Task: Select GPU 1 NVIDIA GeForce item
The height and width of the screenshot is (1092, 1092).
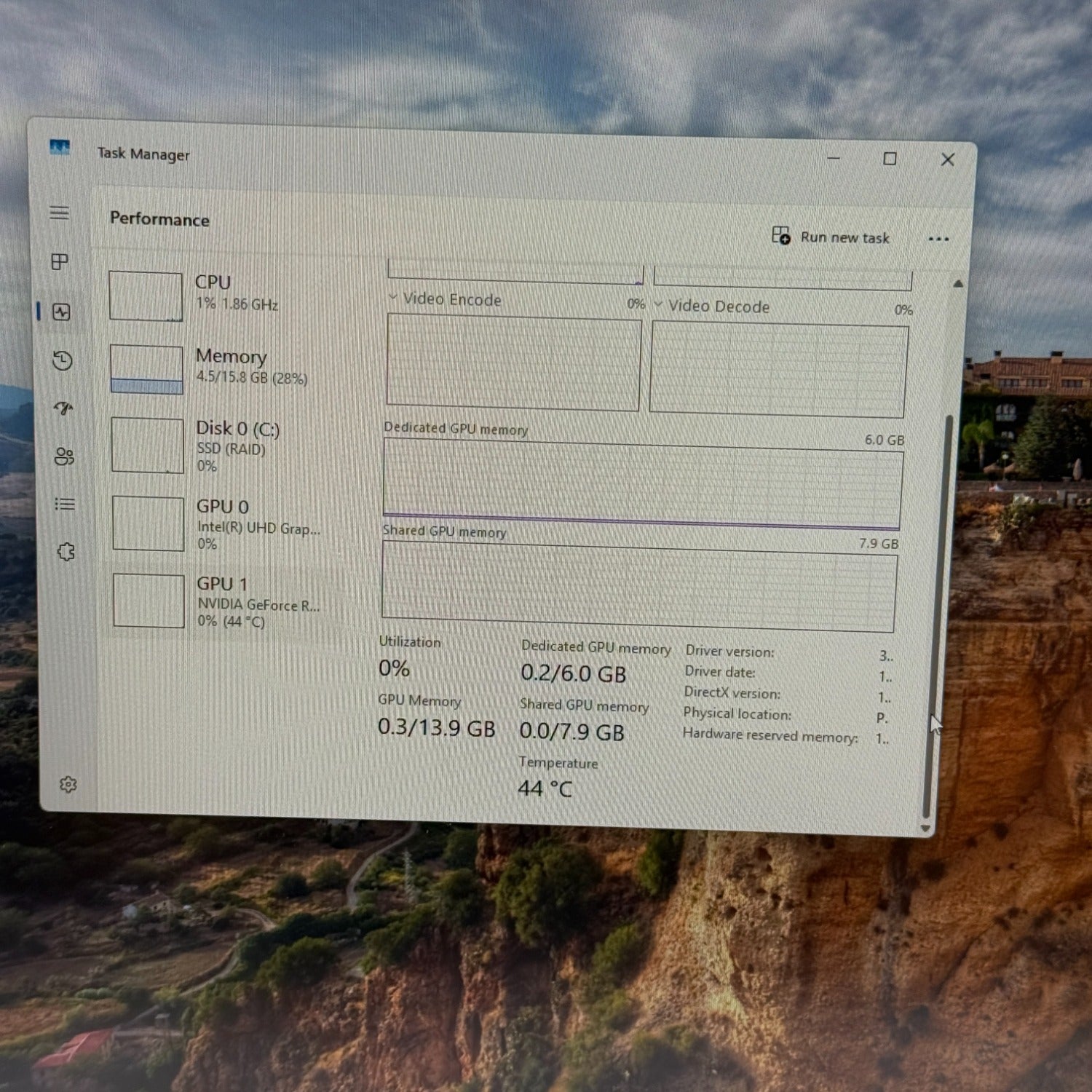Action: point(218,601)
